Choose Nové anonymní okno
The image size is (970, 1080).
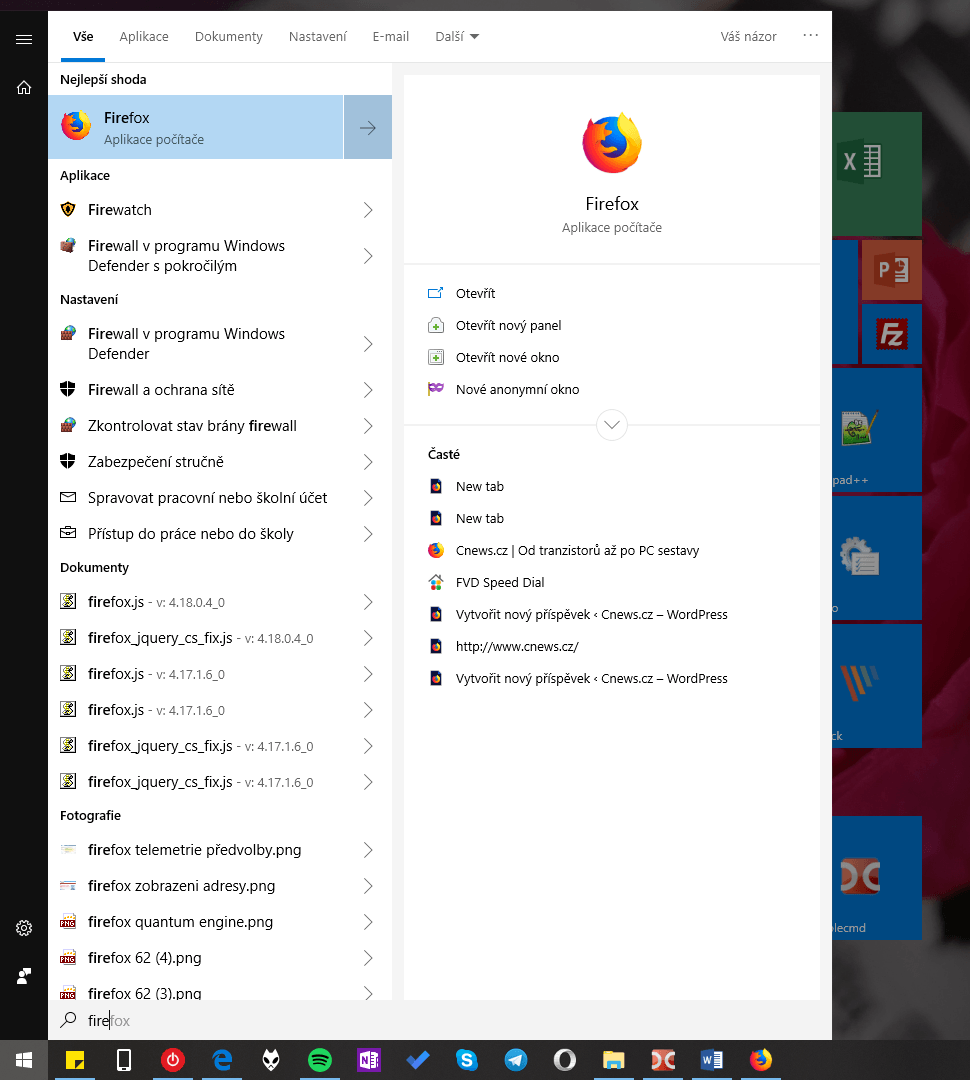[612, 390]
